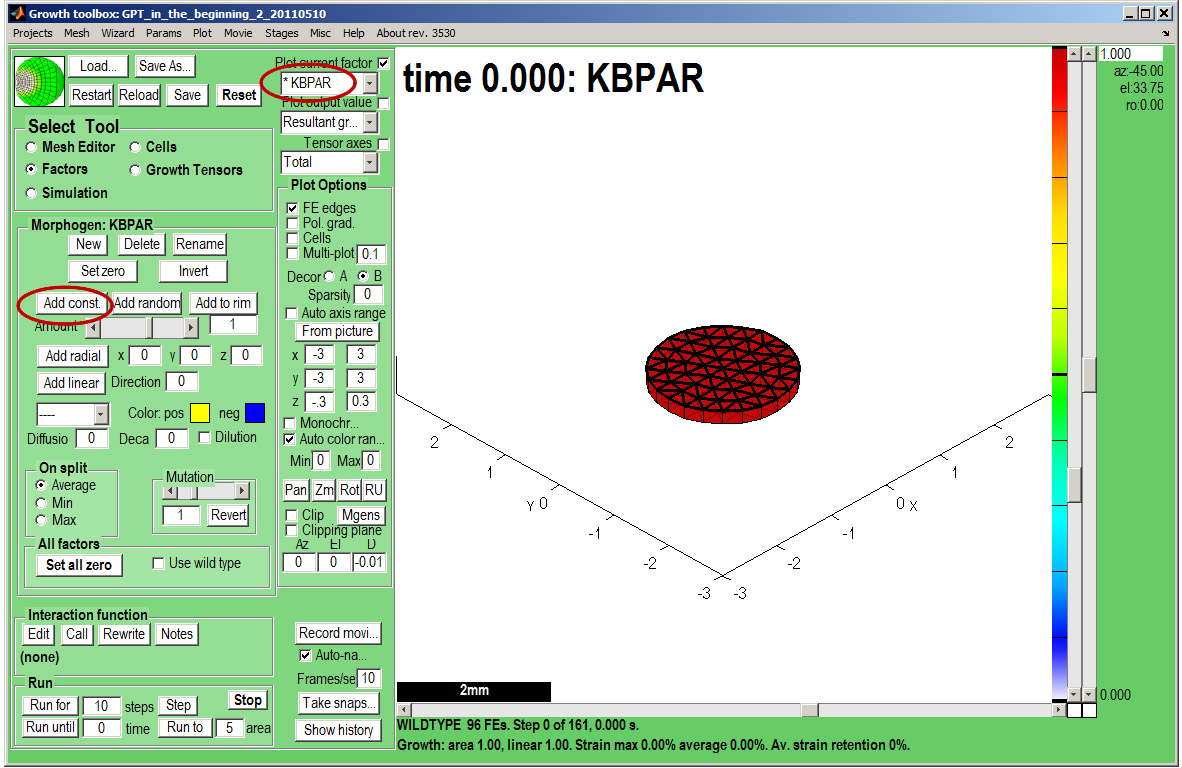Click the Mutation slider left arrow

coord(169,491)
